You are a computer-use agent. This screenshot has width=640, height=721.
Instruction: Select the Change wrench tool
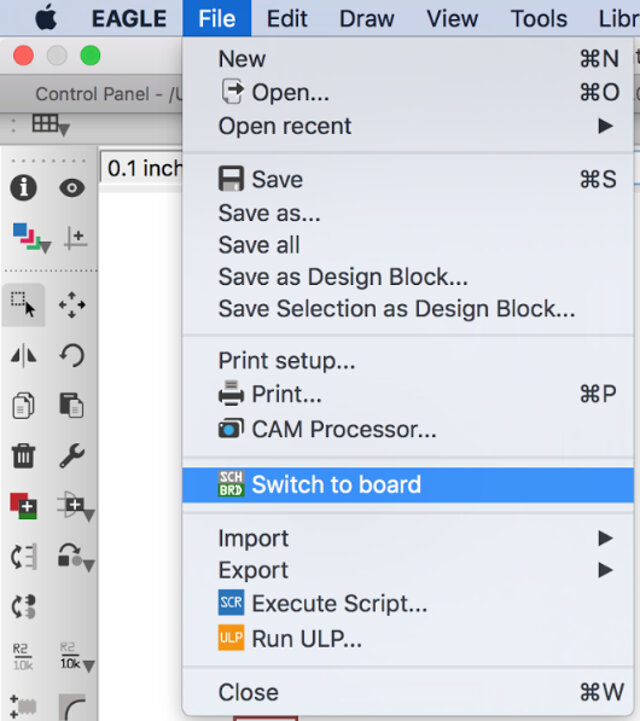pos(72,456)
